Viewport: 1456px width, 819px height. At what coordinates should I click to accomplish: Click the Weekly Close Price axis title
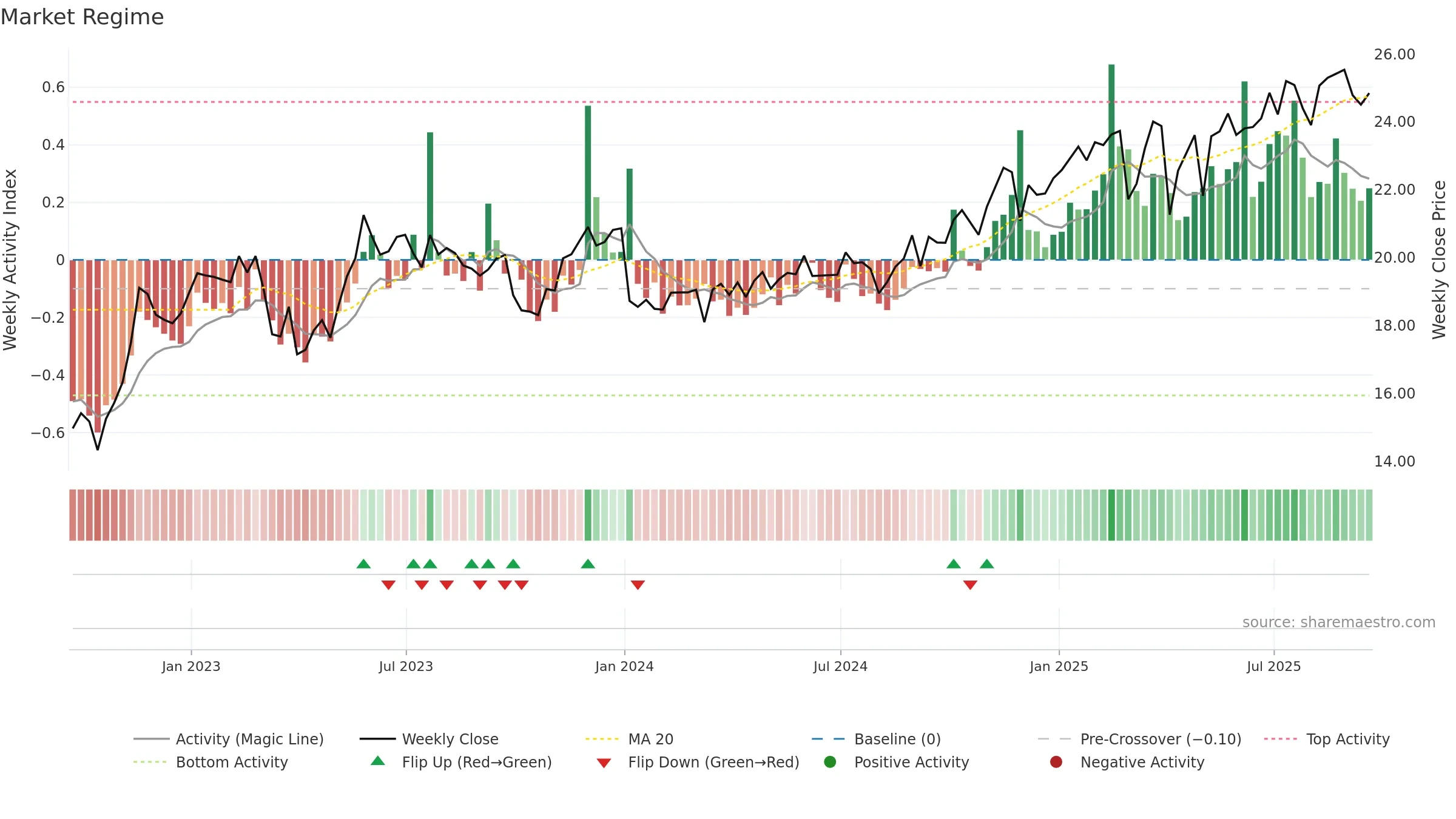(1439, 260)
